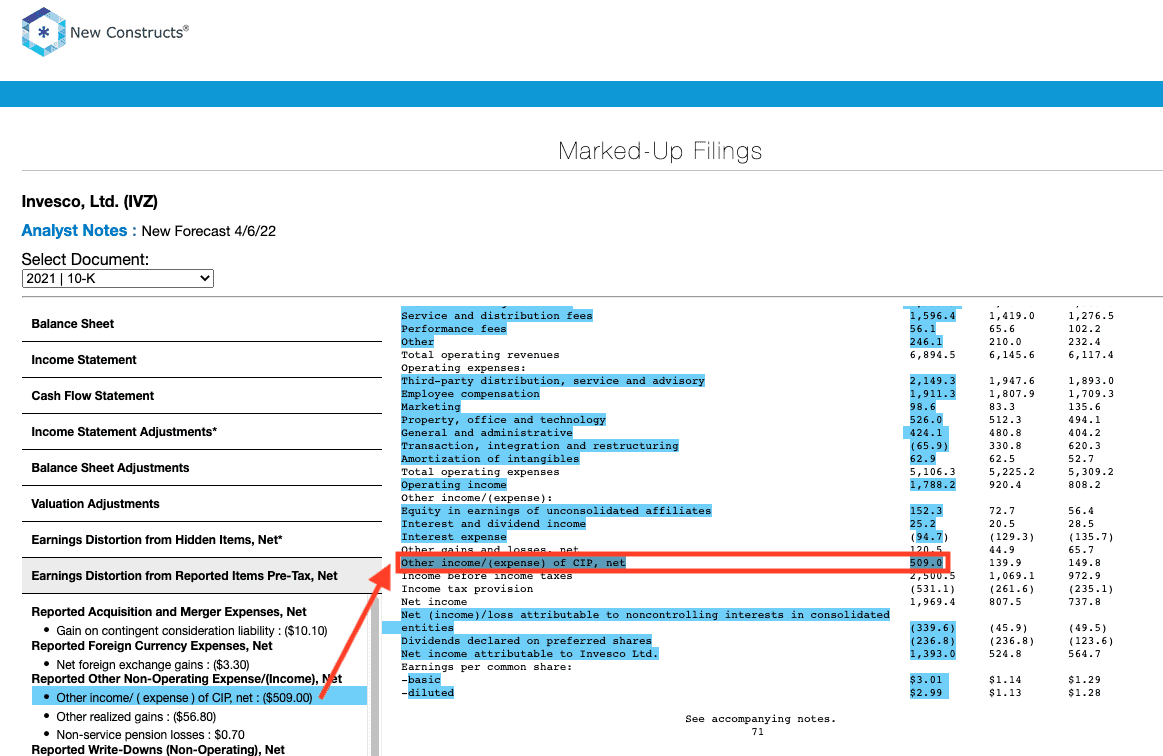Image resolution: width=1163 pixels, height=756 pixels.
Task: Select the ($509.00) CIP item in the left list
Action: [184, 697]
